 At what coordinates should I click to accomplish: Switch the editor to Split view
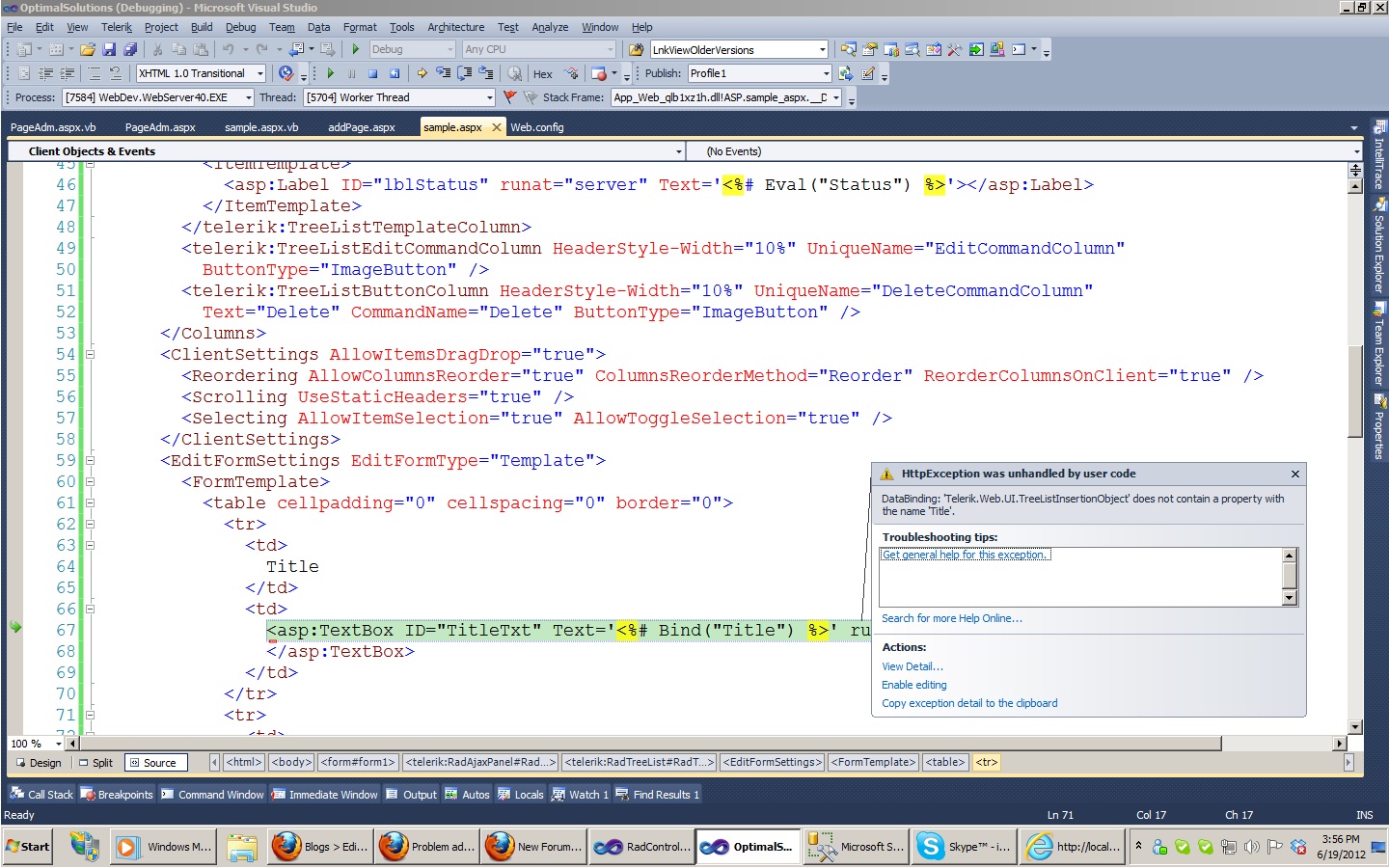[95, 763]
